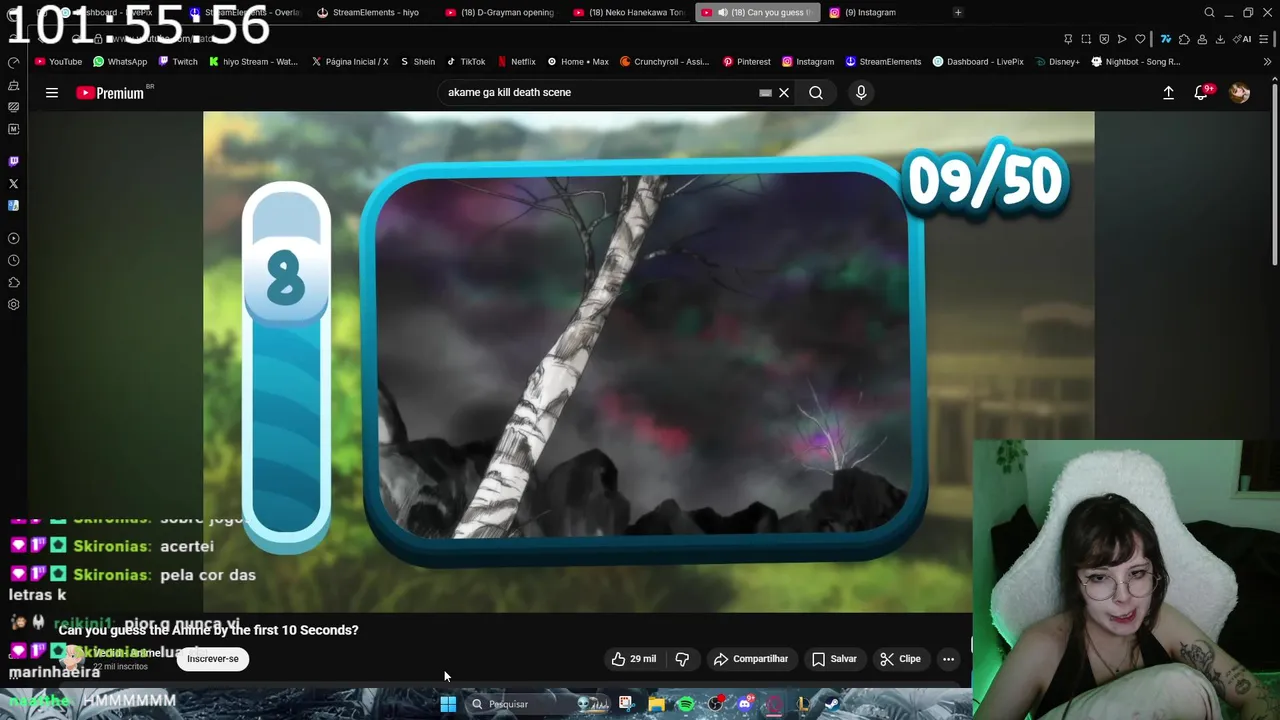Open Settings gear in browser sidebar
The image size is (1280, 720).
pyautogui.click(x=13, y=305)
